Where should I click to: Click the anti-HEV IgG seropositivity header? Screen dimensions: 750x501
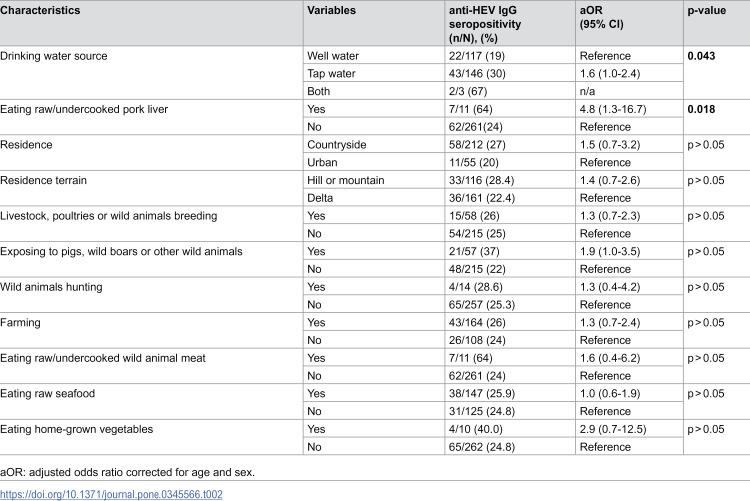tap(485, 24)
